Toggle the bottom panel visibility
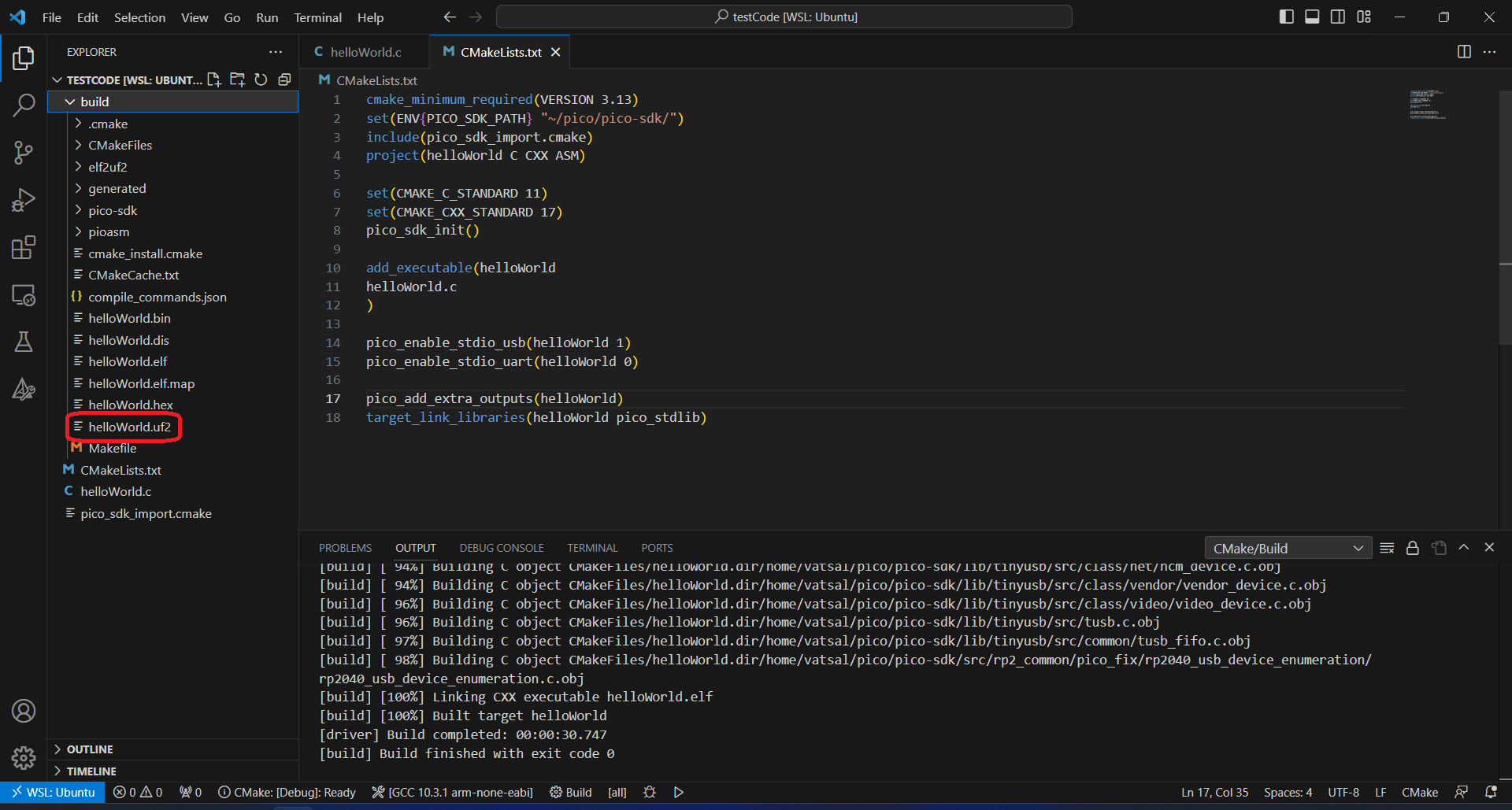Image resolution: width=1512 pixels, height=810 pixels. [1312, 17]
